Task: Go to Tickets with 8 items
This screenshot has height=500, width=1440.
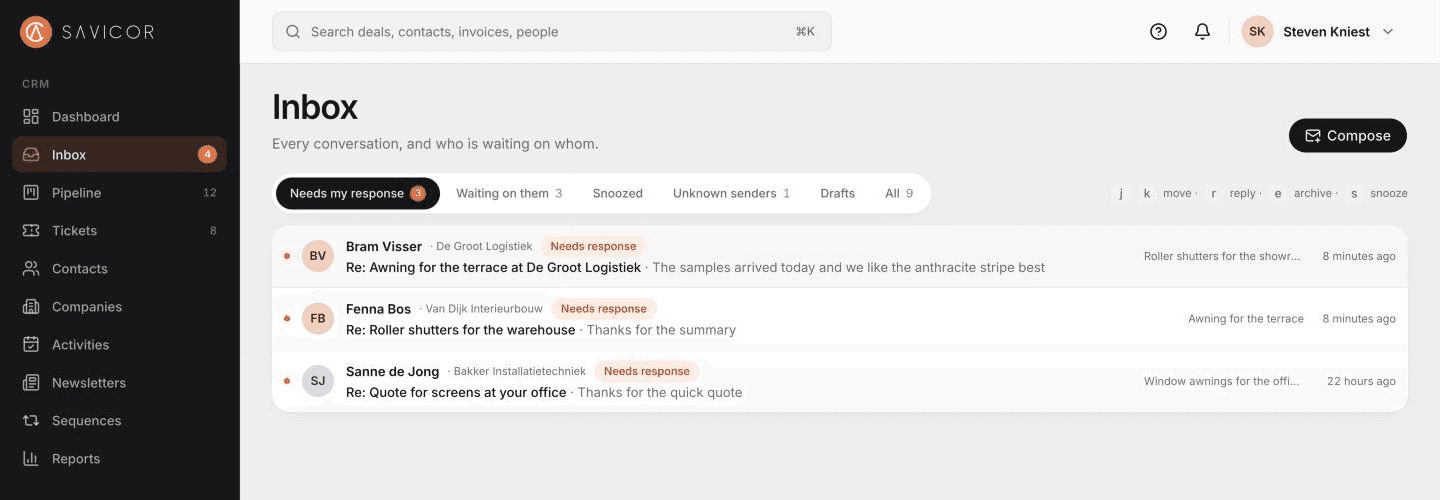Action: [119, 231]
